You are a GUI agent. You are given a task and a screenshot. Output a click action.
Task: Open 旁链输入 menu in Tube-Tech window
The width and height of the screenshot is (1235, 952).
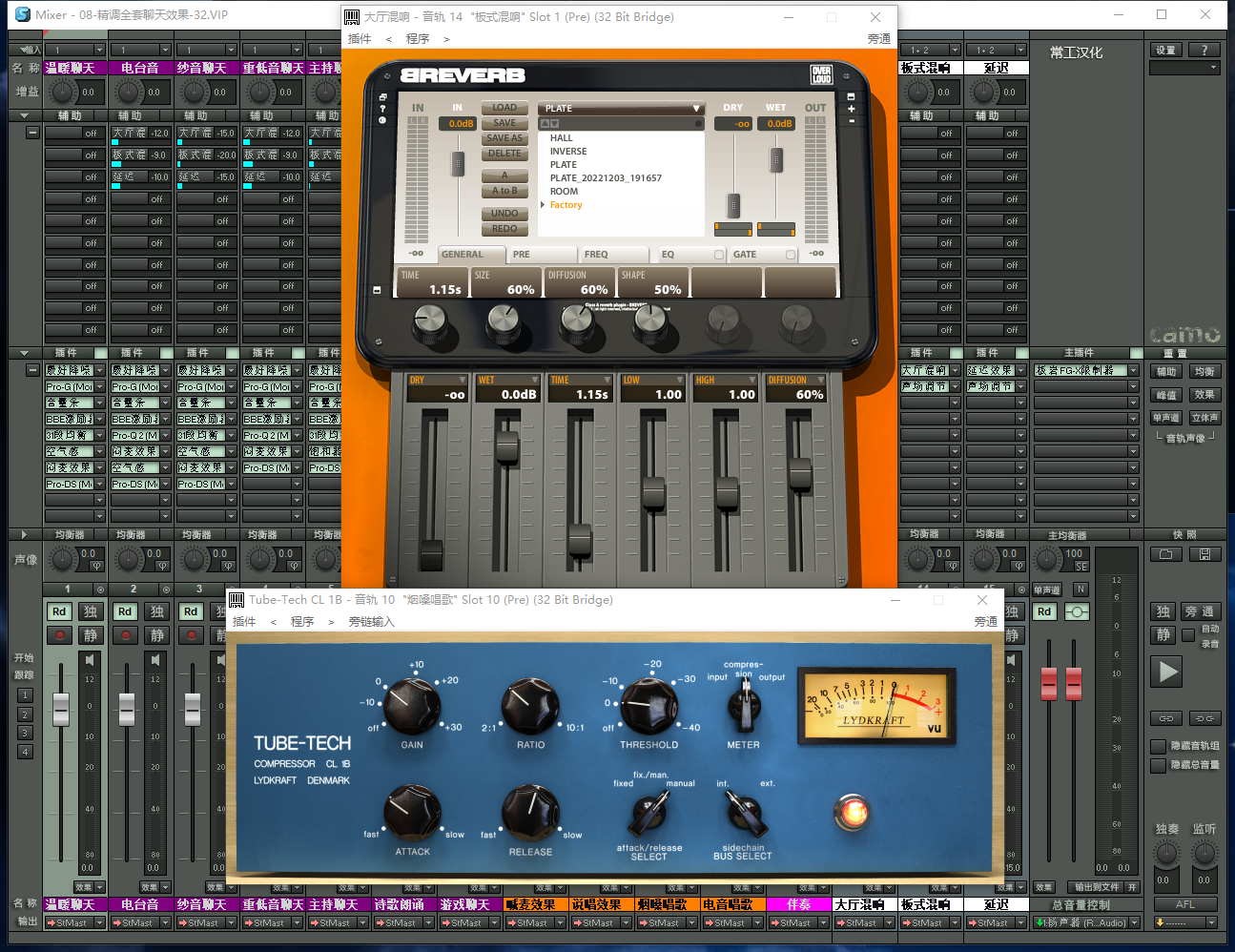[371, 622]
